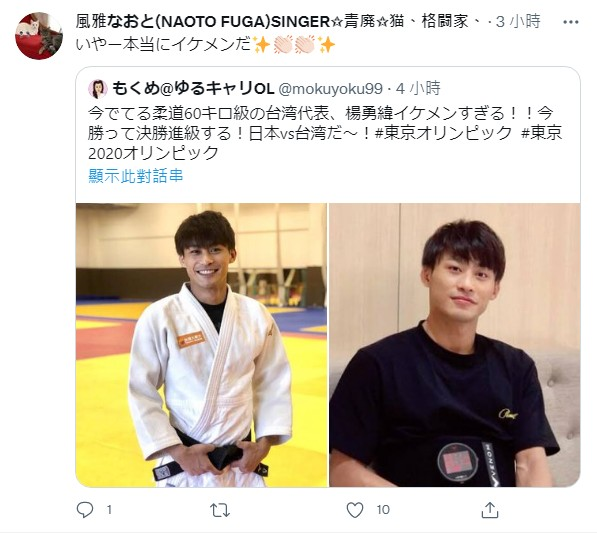Click the reply speech bubble icon

[85, 510]
